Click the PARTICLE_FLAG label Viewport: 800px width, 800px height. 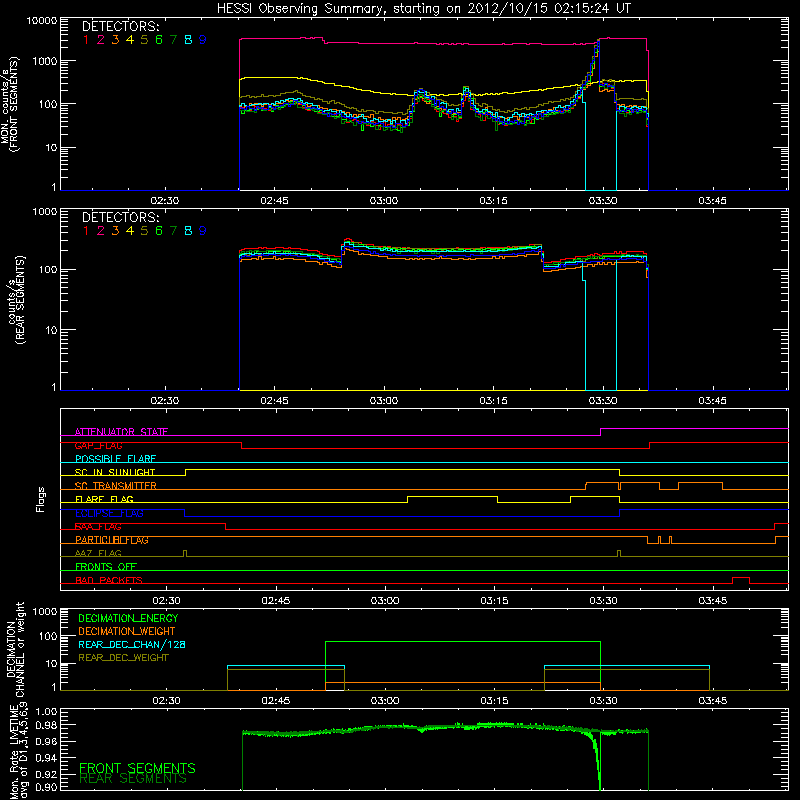[x=112, y=540]
